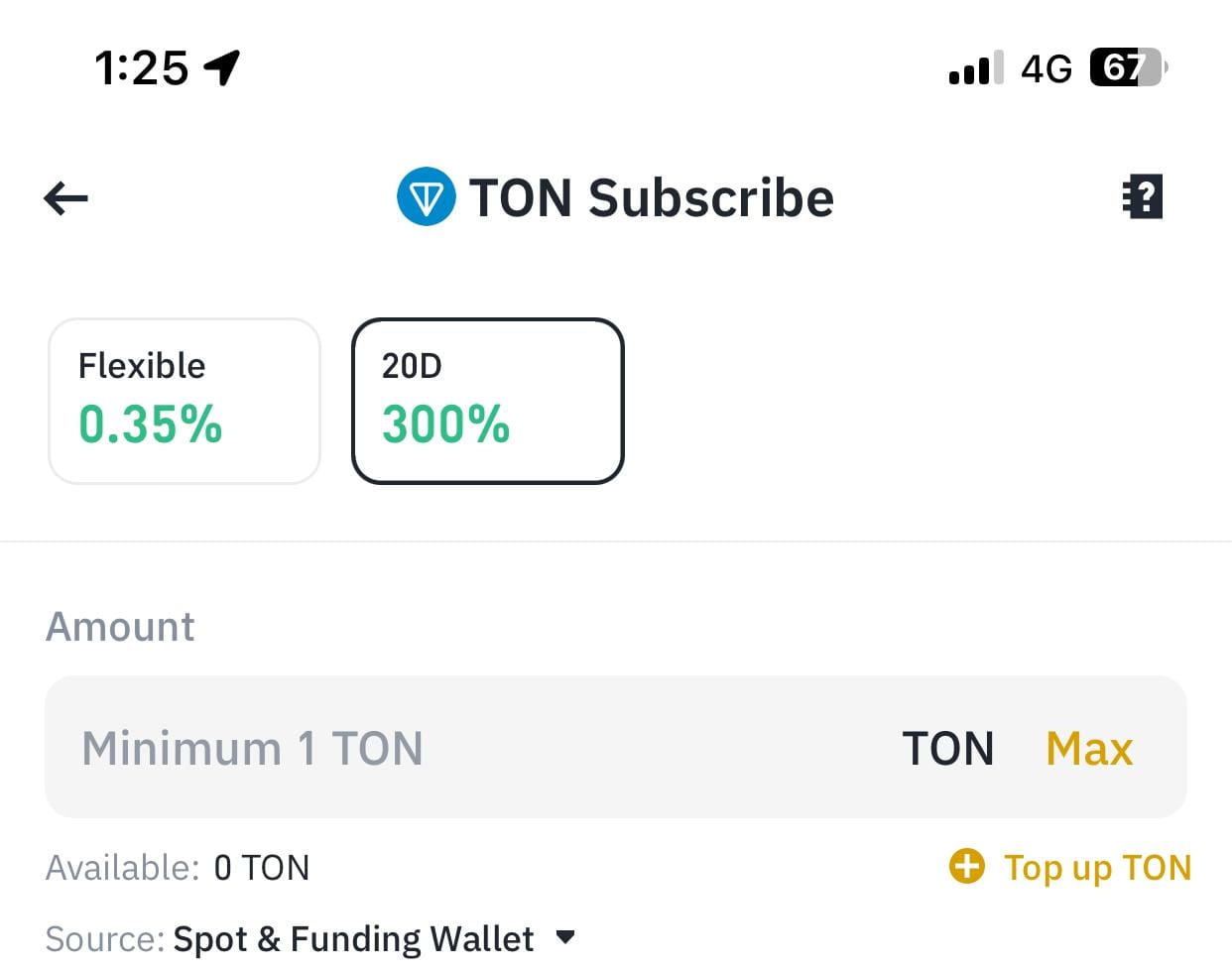
Task: Tap the TON currency label in amount box
Action: click(947, 748)
